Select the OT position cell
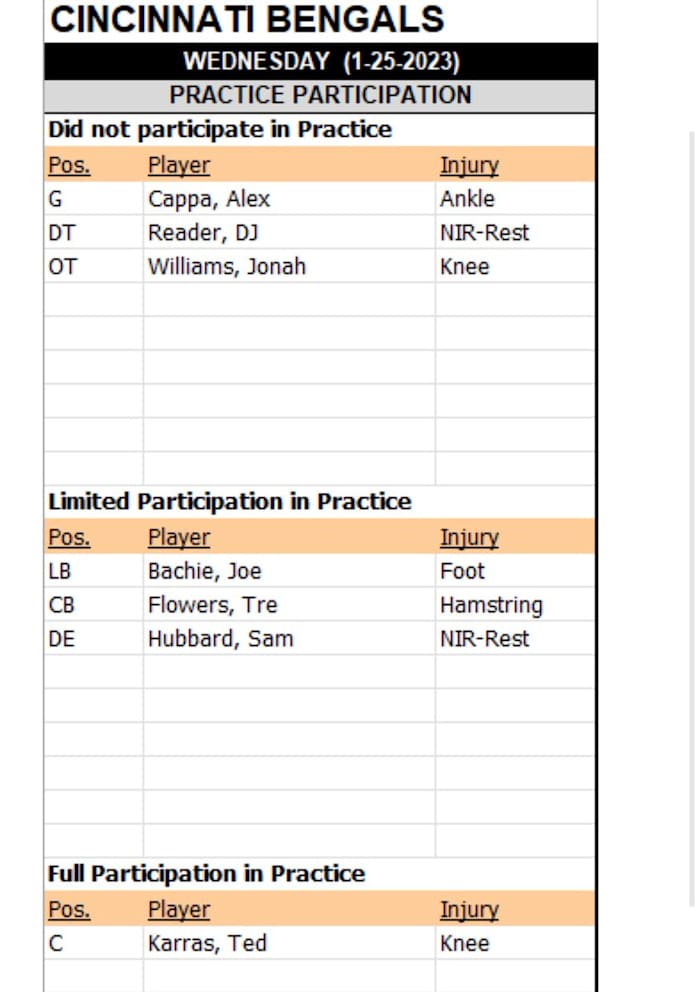Viewport: 700px width, 992px height. [62, 267]
